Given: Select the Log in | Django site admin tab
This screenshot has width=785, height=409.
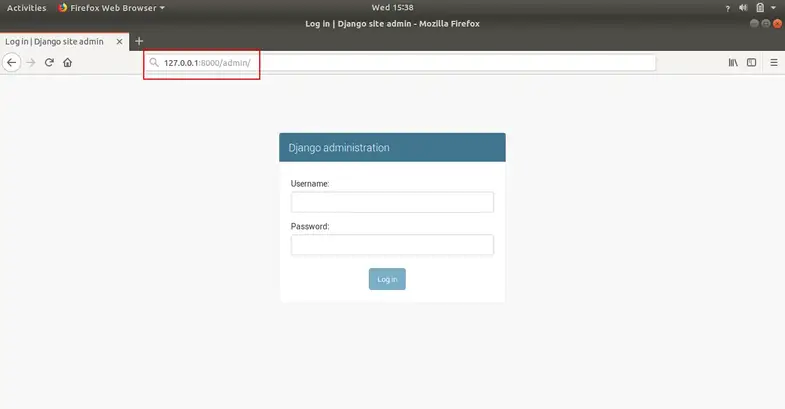Looking at the screenshot, I should point(64,42).
